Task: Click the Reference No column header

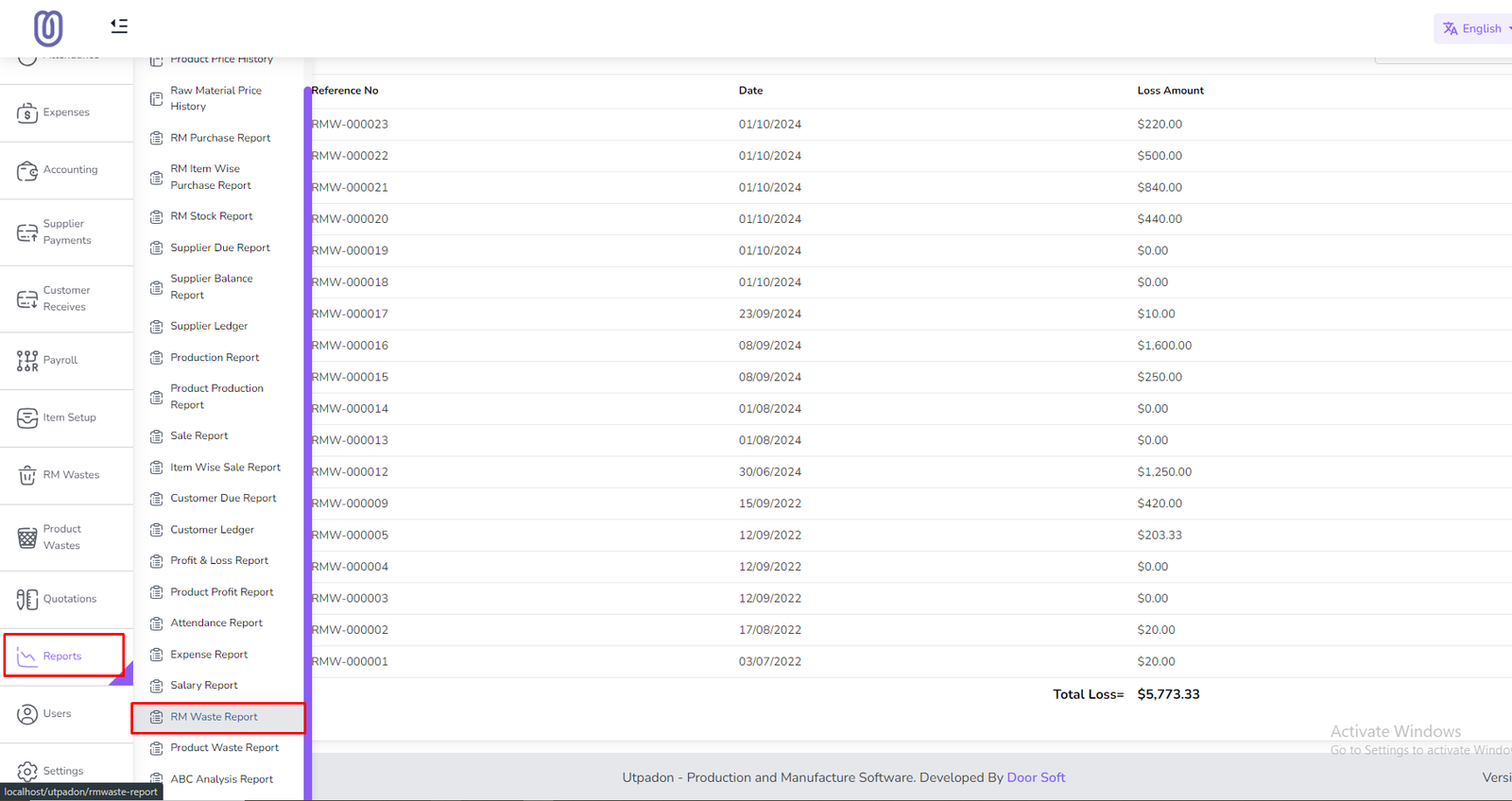Action: point(345,91)
